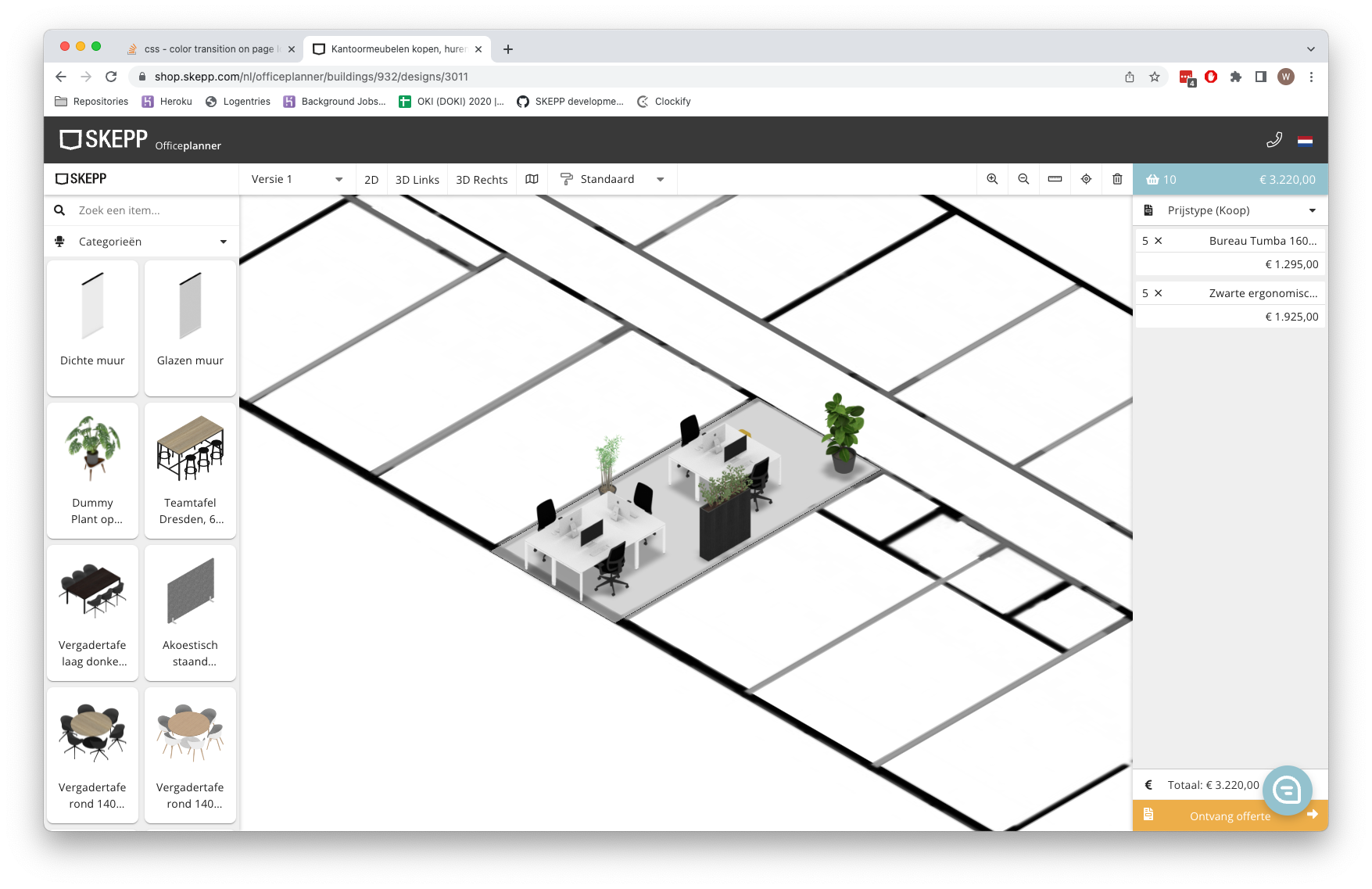The height and width of the screenshot is (889, 1372).
Task: Click the zoom out magnifier icon
Action: coord(1023,179)
